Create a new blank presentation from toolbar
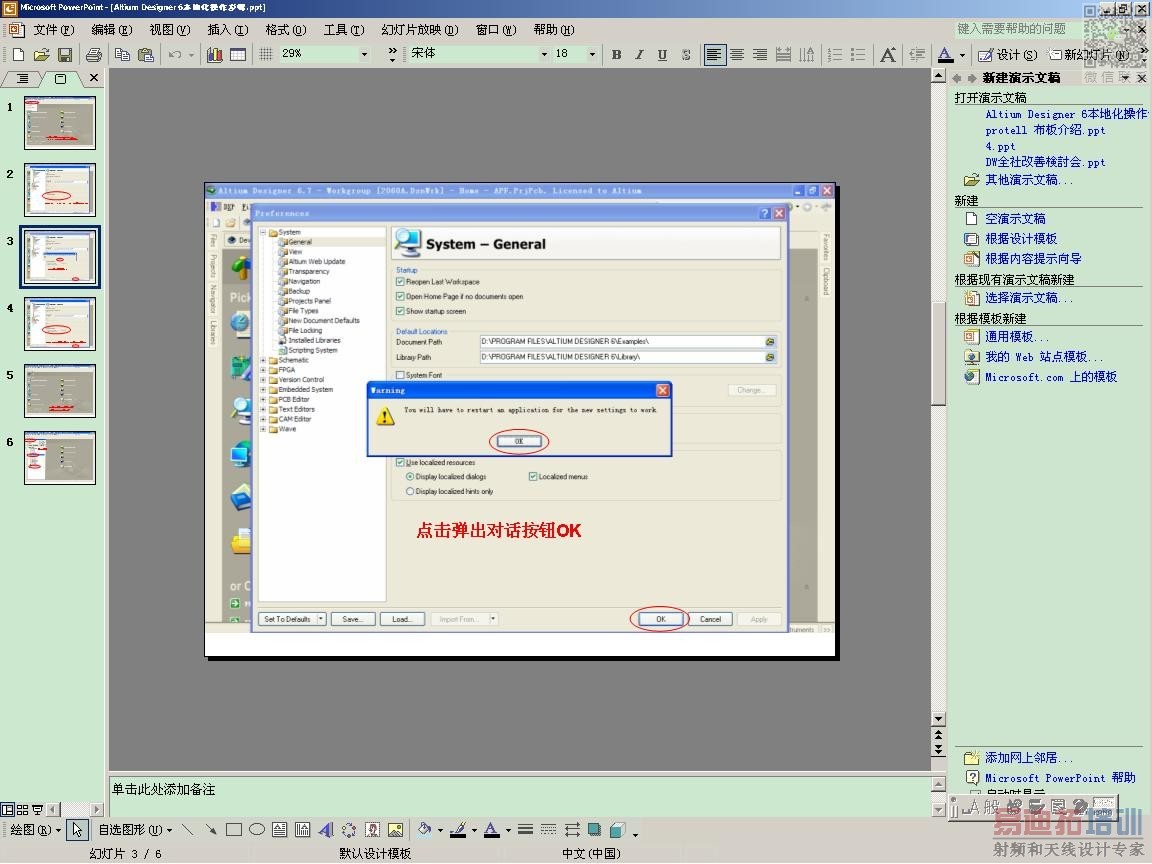1152x864 pixels. pyautogui.click(x=18, y=54)
